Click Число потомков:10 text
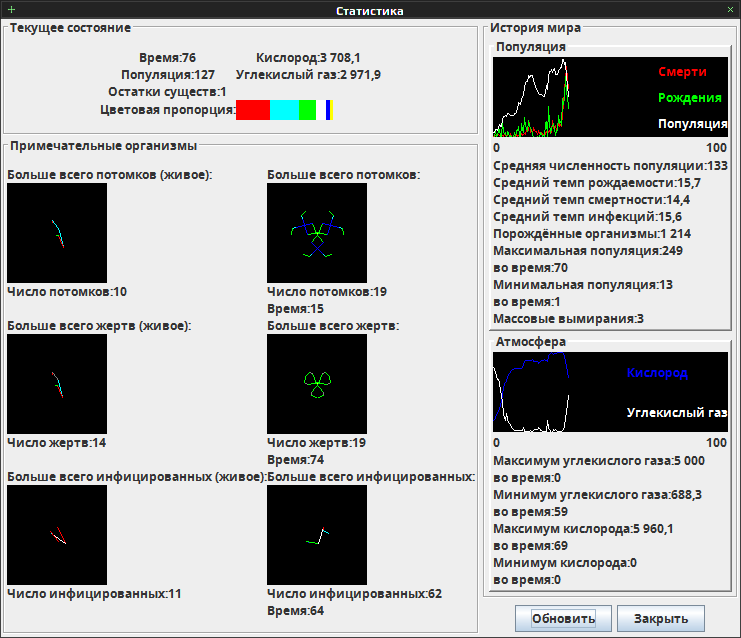This screenshot has width=741, height=638. (67, 292)
